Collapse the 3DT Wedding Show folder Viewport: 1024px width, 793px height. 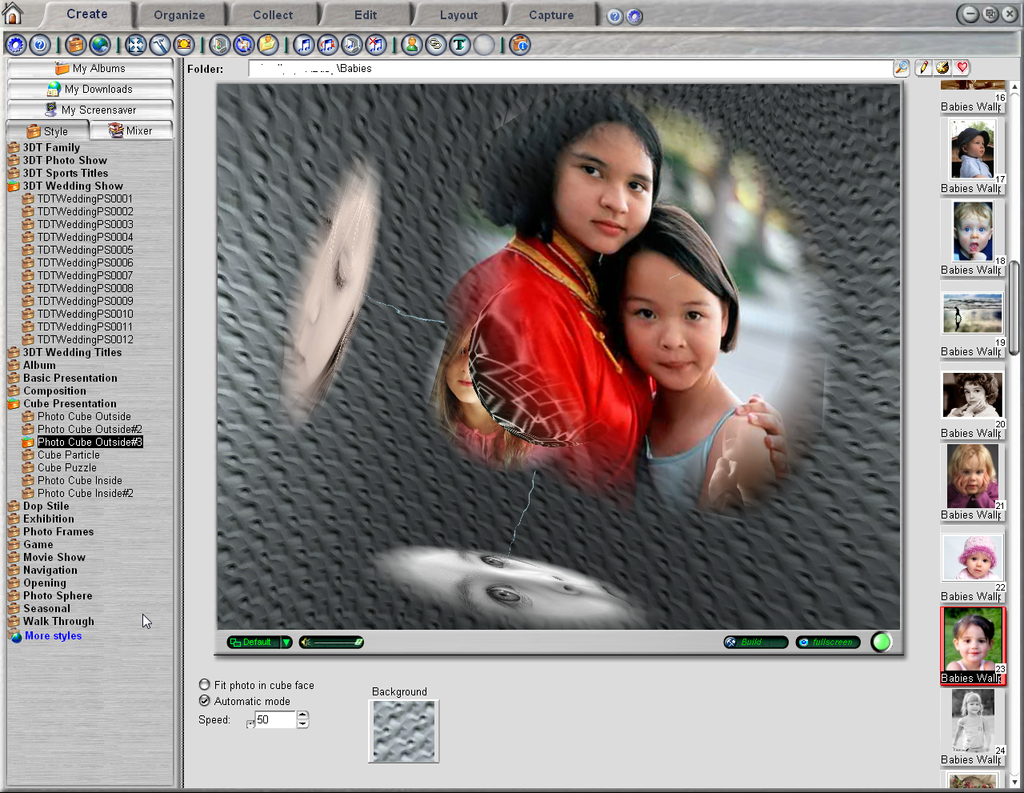tap(13, 186)
